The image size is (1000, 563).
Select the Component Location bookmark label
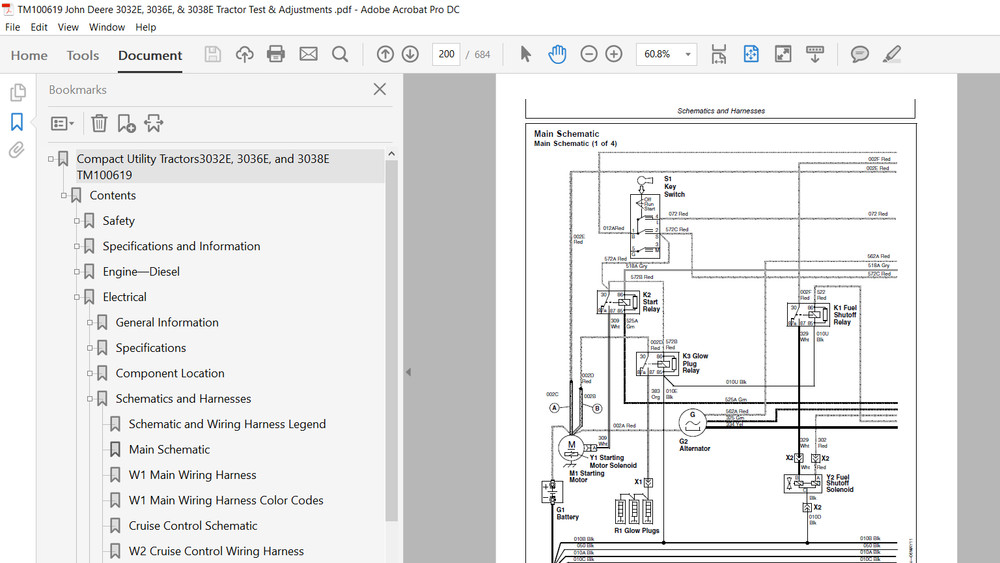tap(170, 374)
